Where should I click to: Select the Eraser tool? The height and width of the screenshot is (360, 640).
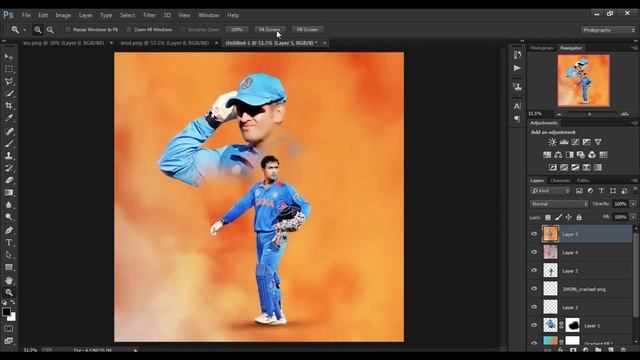tap(9, 180)
